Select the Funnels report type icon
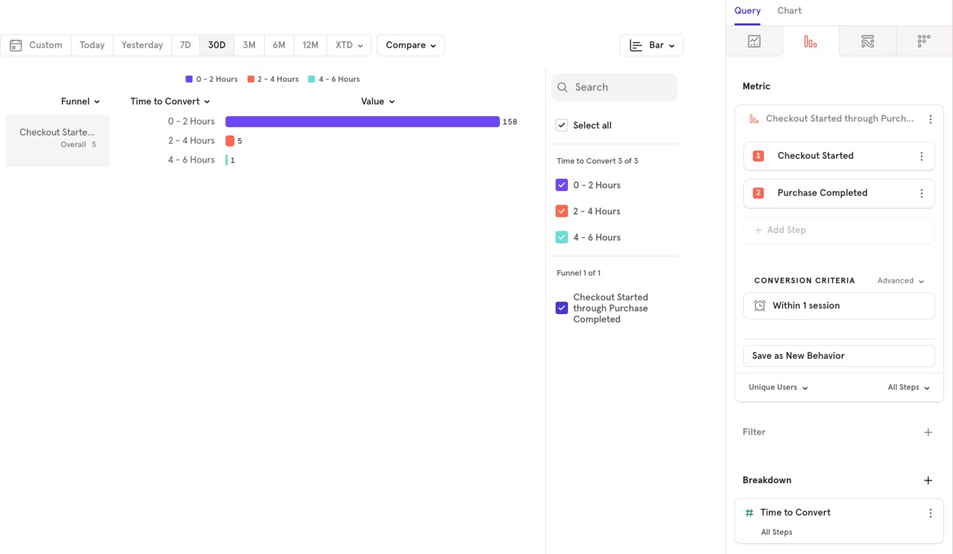 pos(811,41)
